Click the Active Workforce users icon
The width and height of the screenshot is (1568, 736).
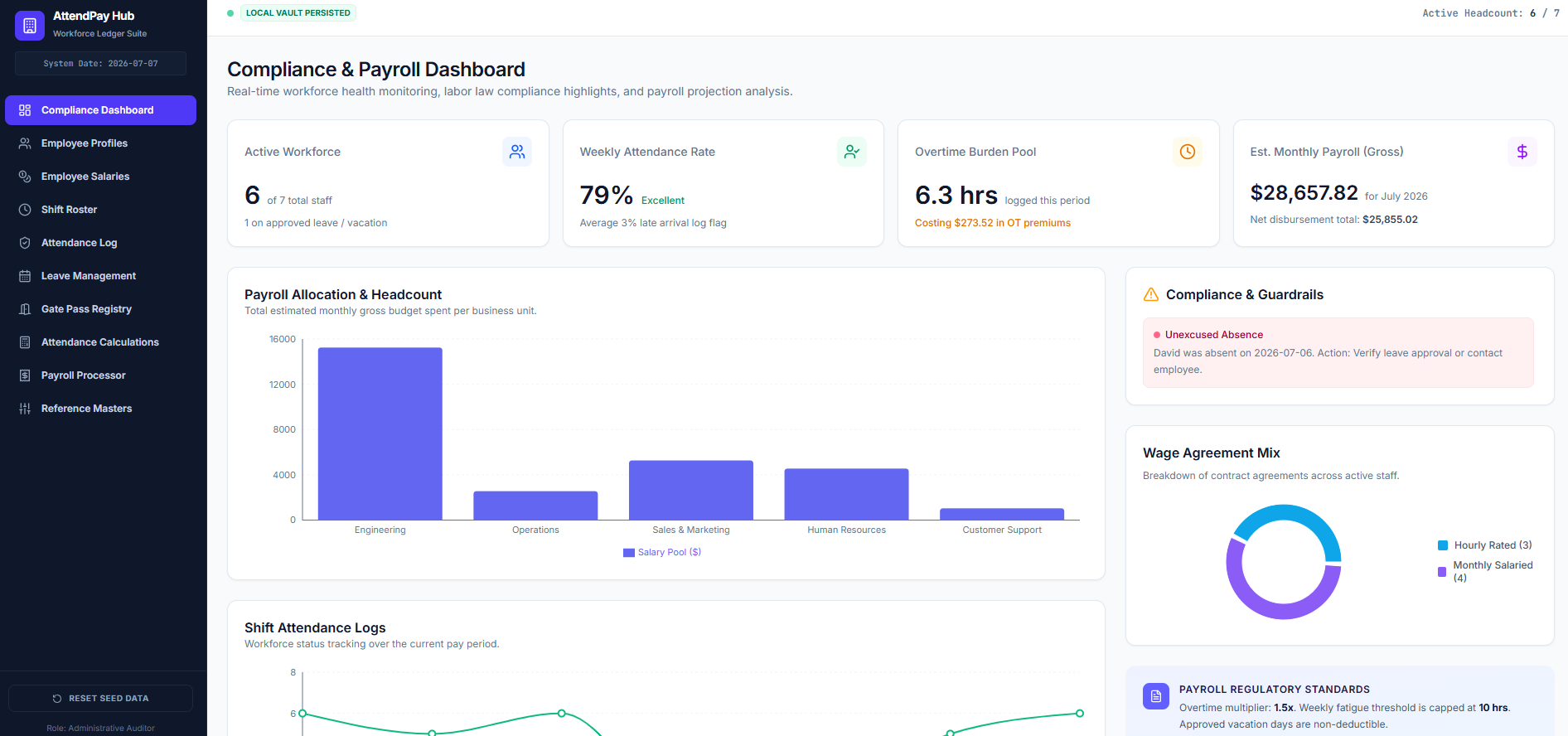(517, 152)
